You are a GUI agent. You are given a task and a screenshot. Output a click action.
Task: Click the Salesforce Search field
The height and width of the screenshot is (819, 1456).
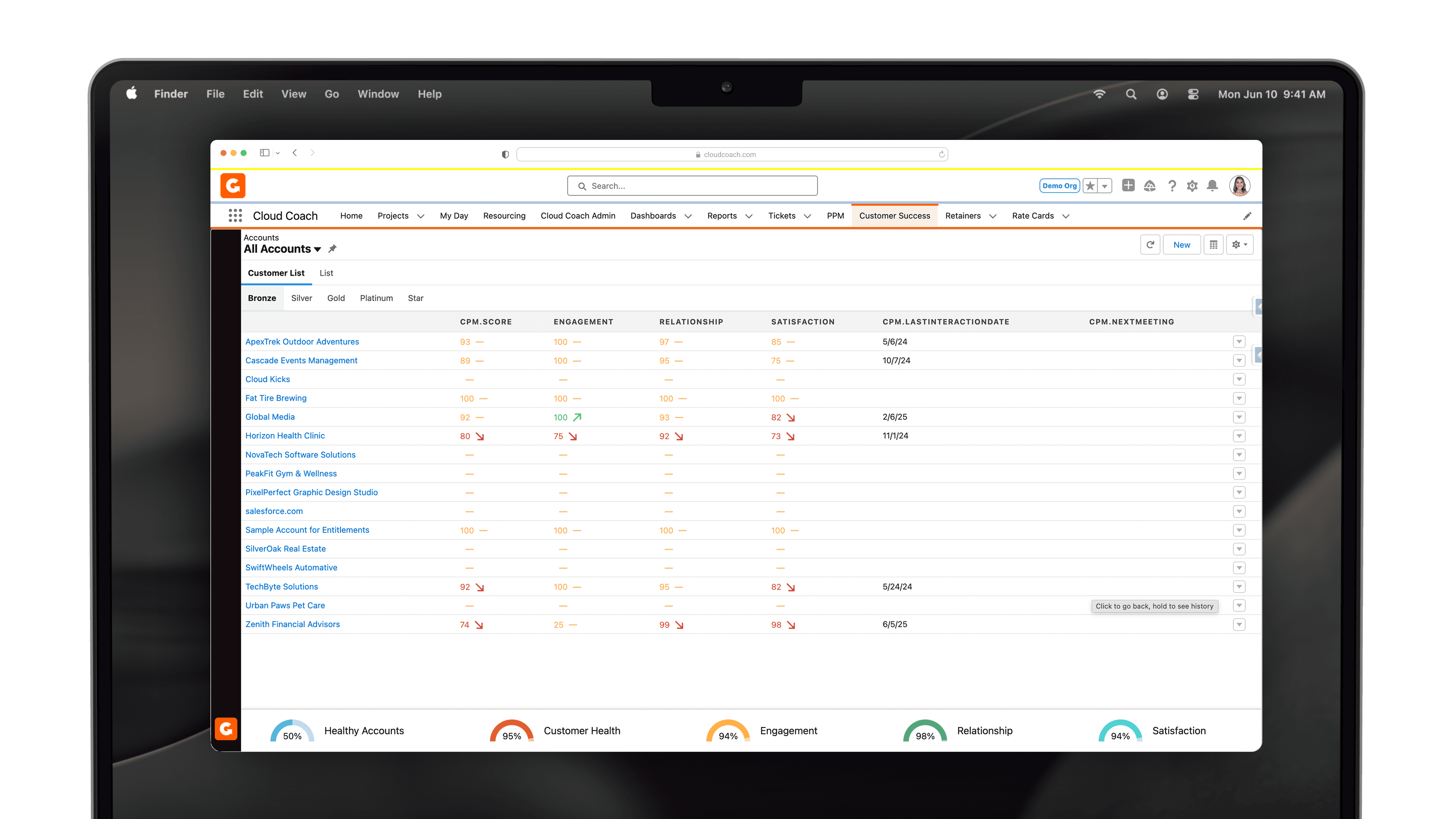click(692, 186)
